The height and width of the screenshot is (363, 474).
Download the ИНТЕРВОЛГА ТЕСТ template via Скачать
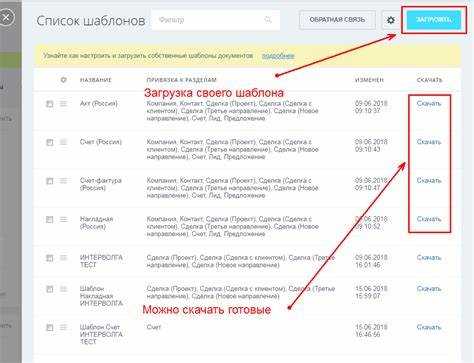tap(429, 258)
